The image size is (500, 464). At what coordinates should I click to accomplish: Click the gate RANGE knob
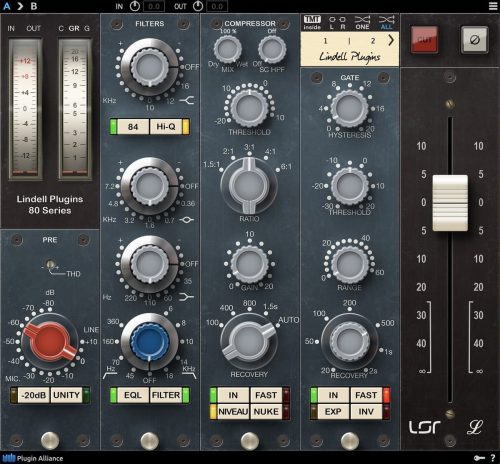tap(349, 264)
